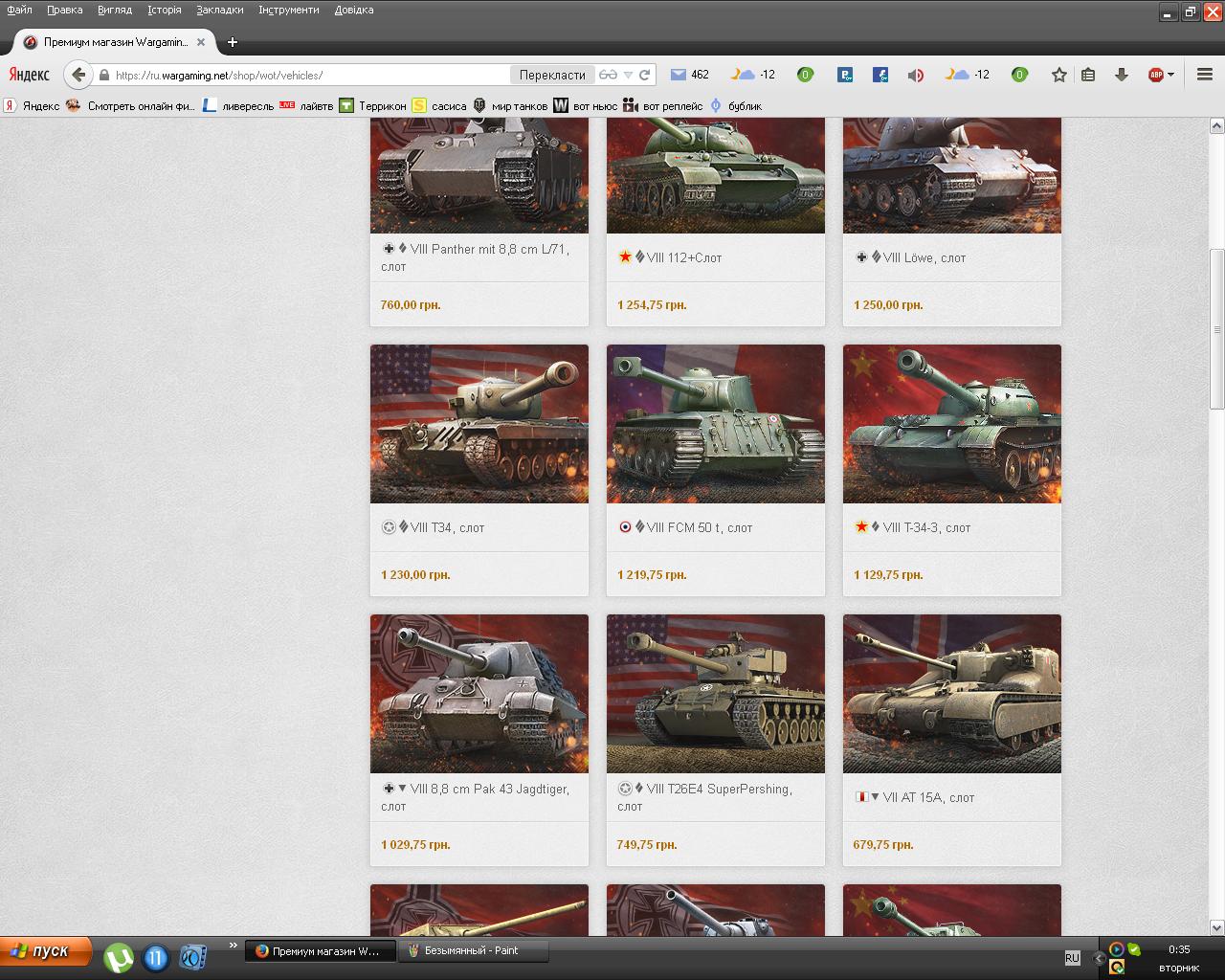Image resolution: width=1225 pixels, height=980 pixels.
Task: Open the Firefox hamburger menu
Action: click(x=1205, y=75)
